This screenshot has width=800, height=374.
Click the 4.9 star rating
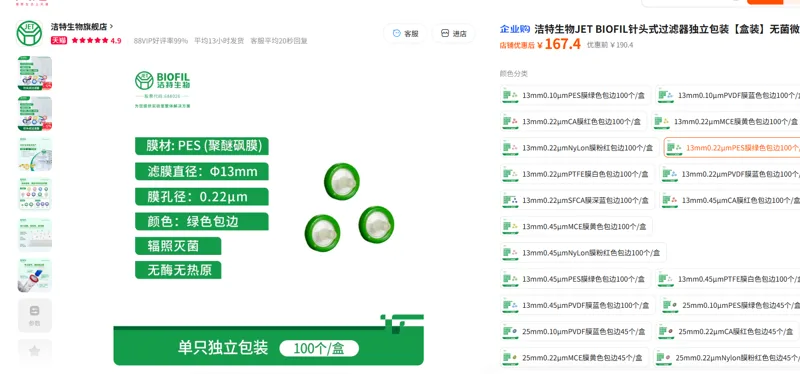96,40
